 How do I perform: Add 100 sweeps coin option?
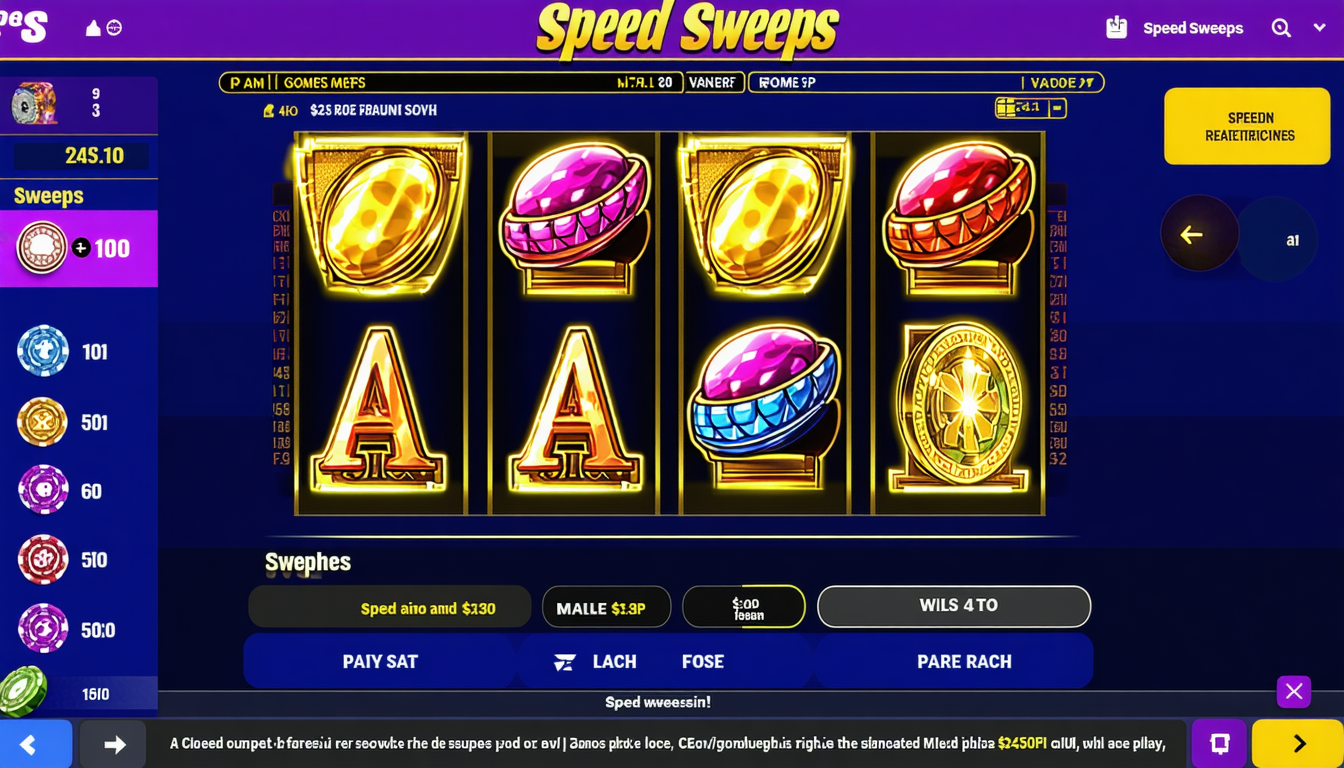pyautogui.click(x=78, y=248)
